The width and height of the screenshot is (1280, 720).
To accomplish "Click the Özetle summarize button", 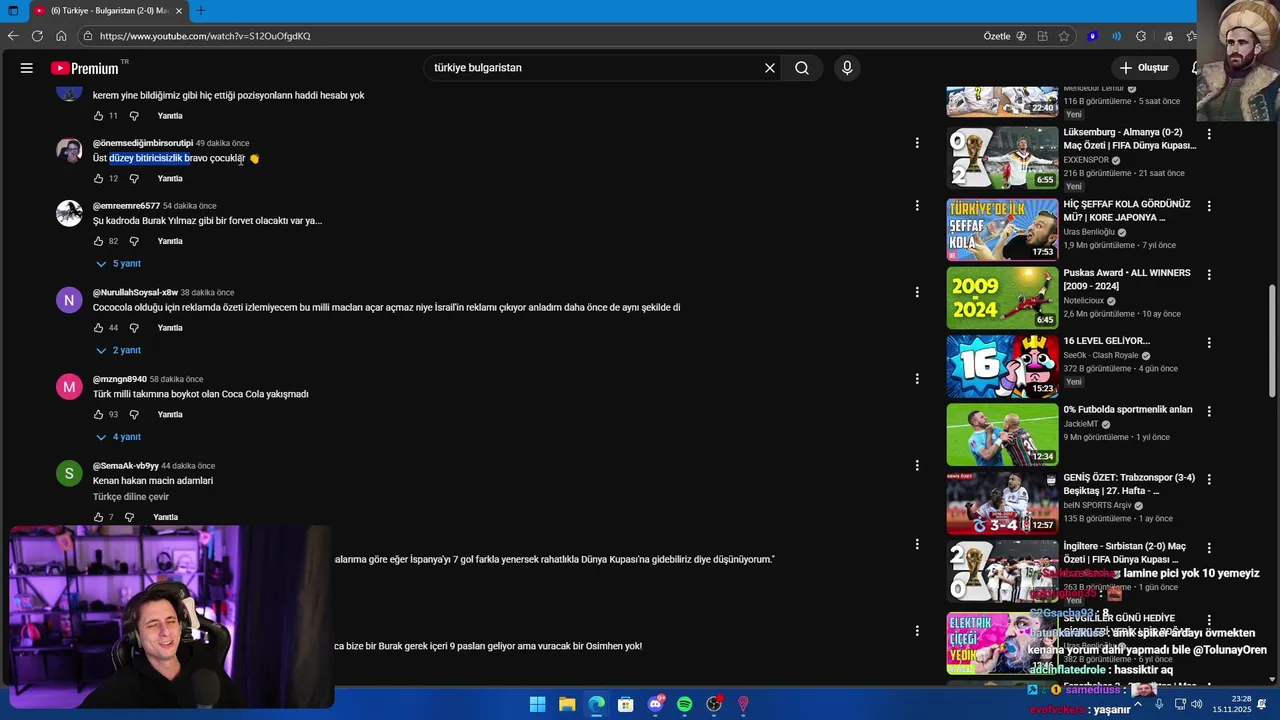I will click(x=1005, y=36).
